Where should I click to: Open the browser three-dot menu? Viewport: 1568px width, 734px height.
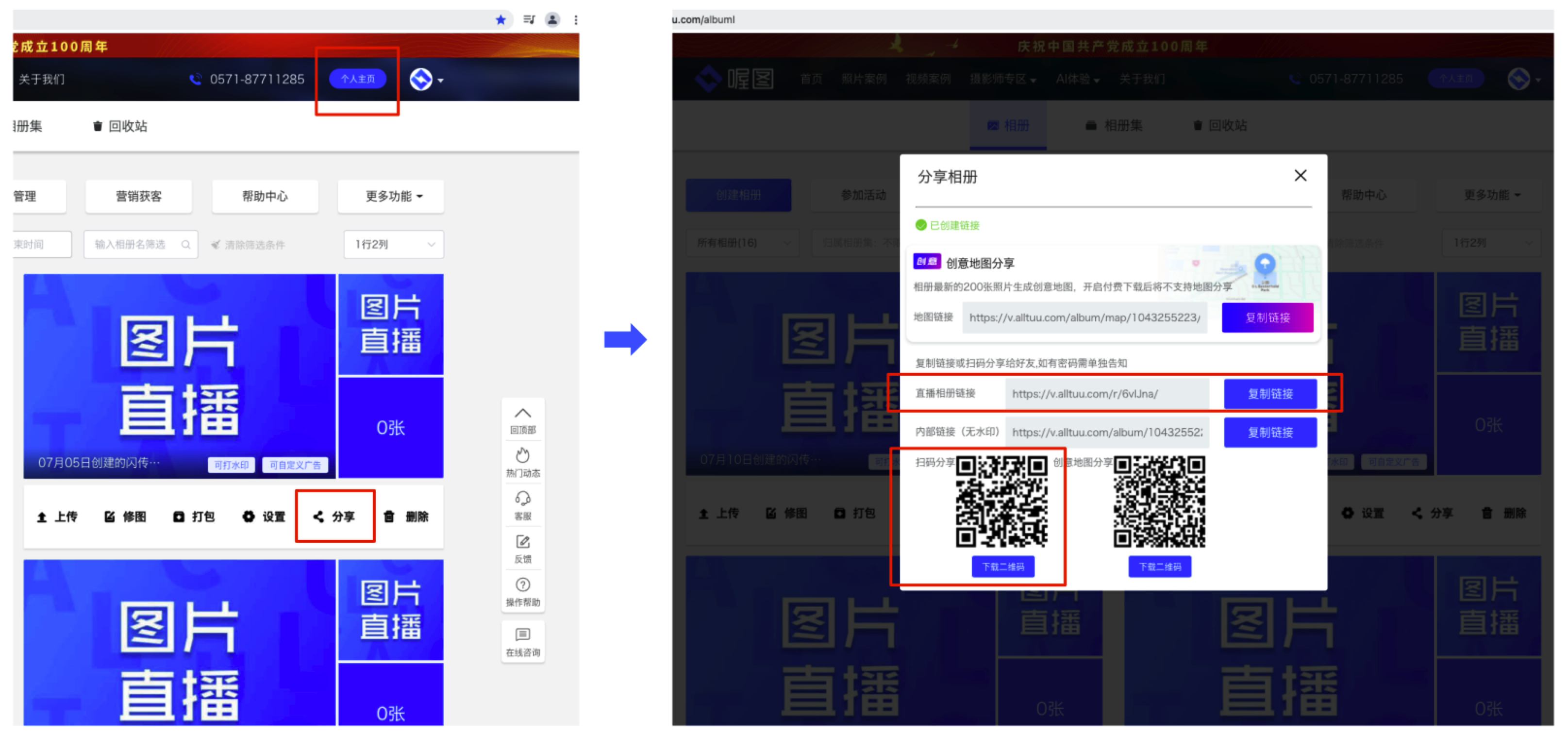(575, 19)
